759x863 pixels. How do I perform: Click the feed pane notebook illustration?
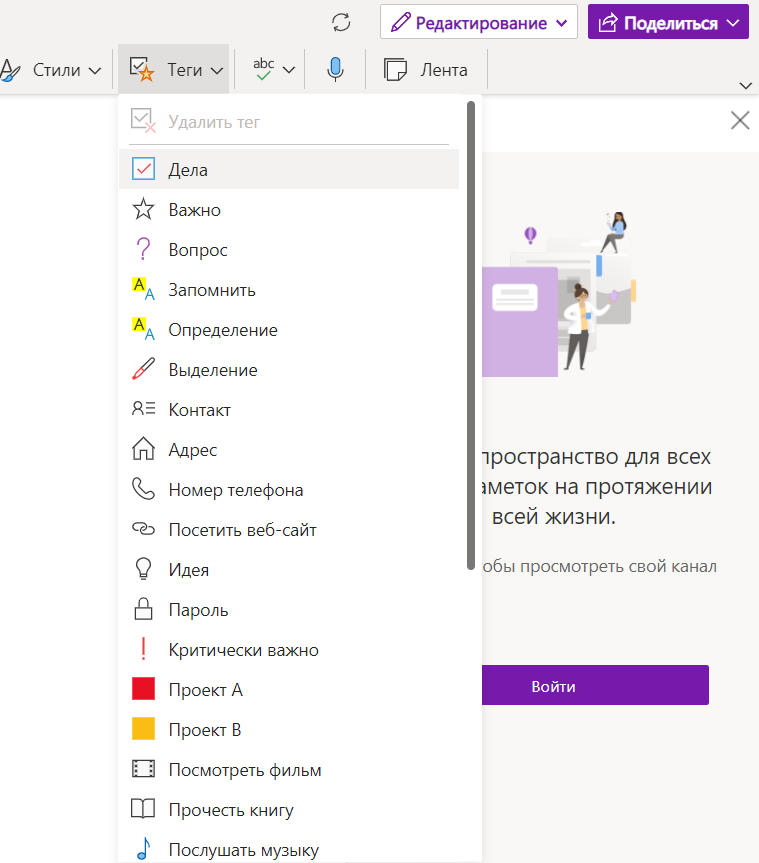coord(559,293)
